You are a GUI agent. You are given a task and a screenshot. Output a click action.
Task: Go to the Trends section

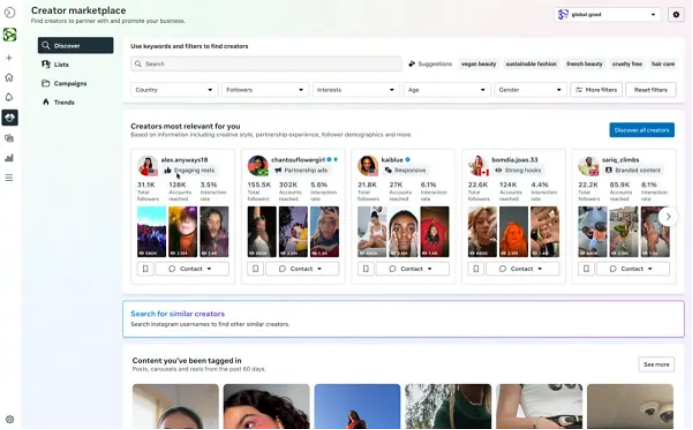point(64,102)
